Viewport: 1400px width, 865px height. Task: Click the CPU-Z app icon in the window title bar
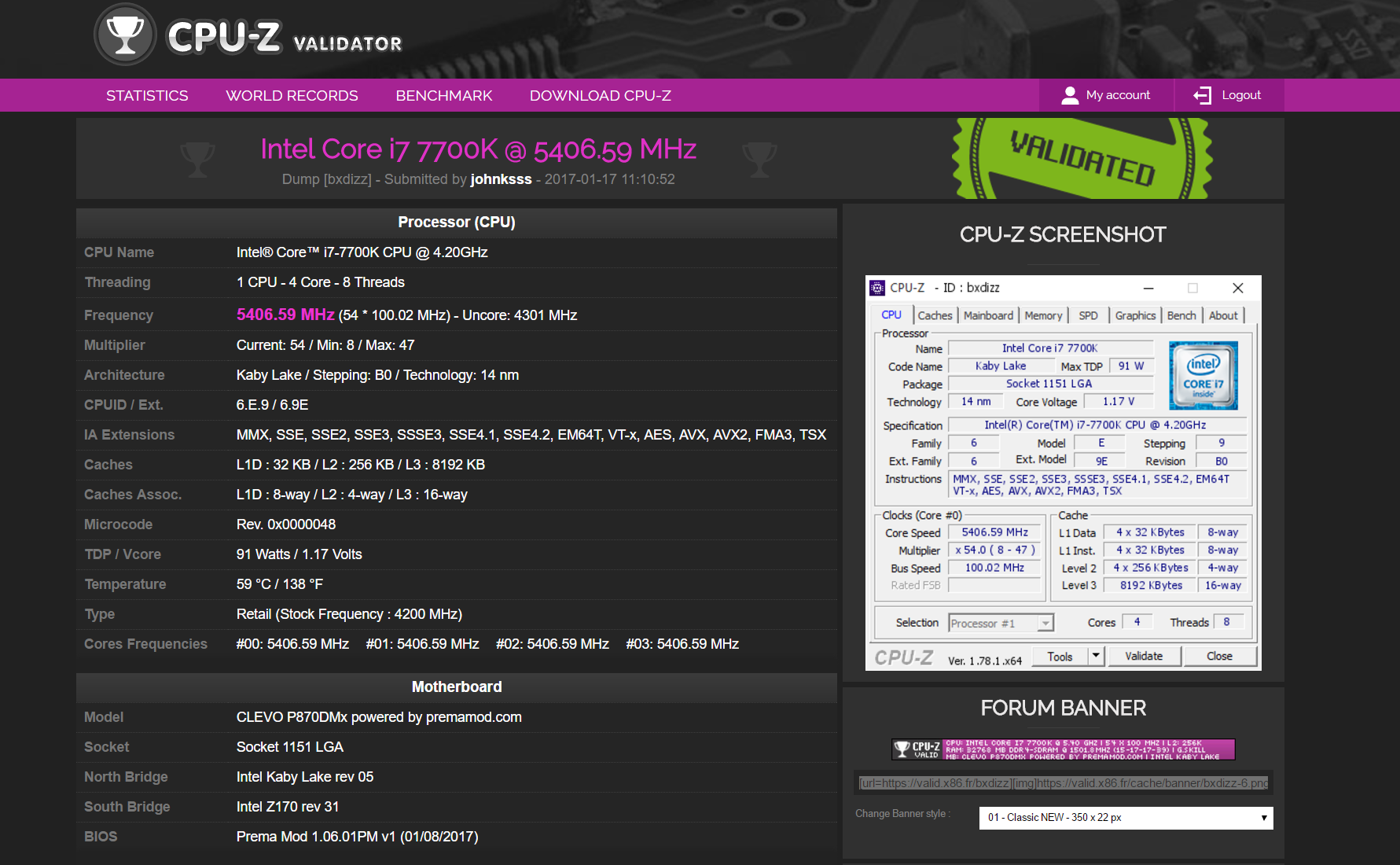(877, 288)
